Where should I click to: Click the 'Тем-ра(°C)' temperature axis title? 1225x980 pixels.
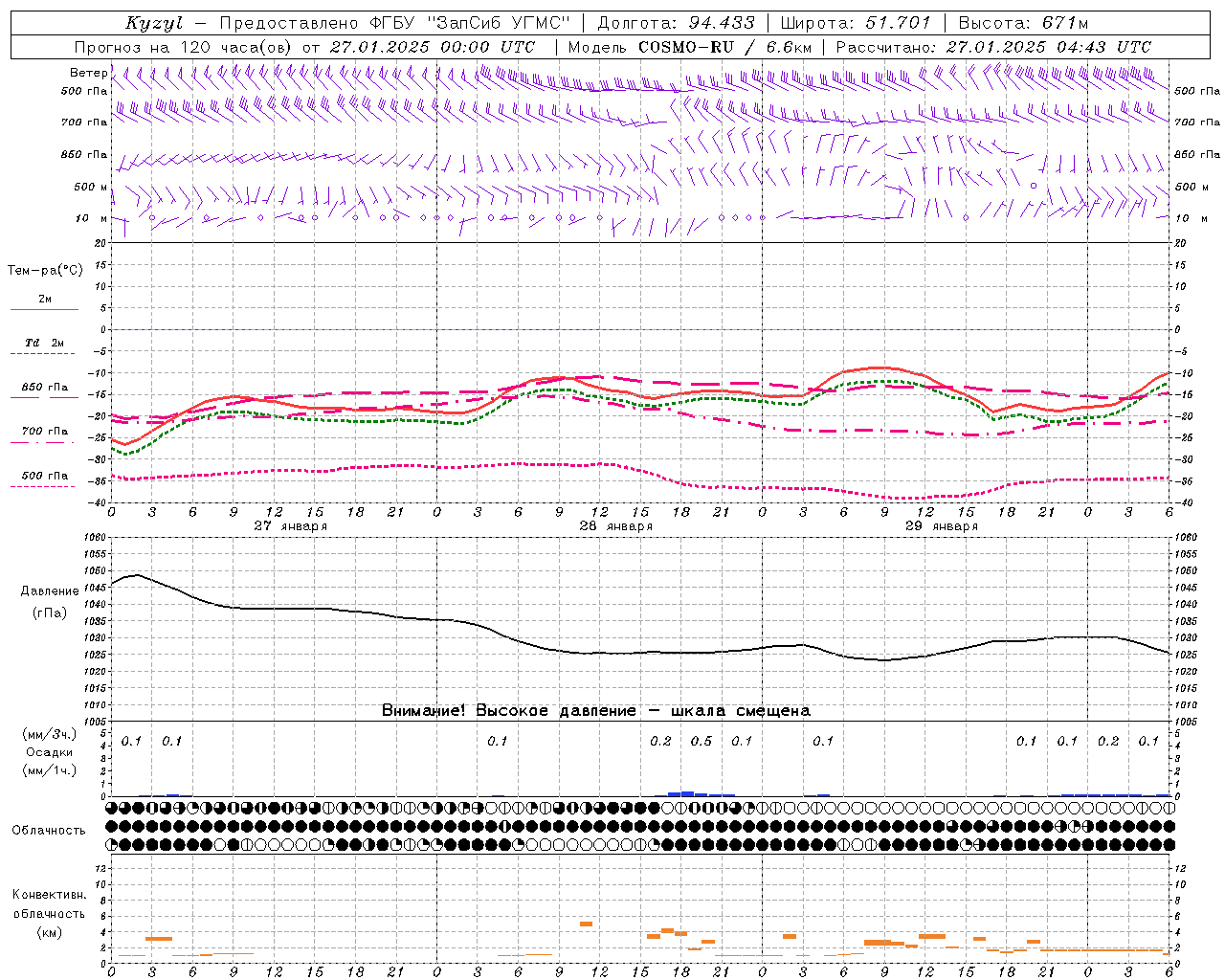click(45, 271)
